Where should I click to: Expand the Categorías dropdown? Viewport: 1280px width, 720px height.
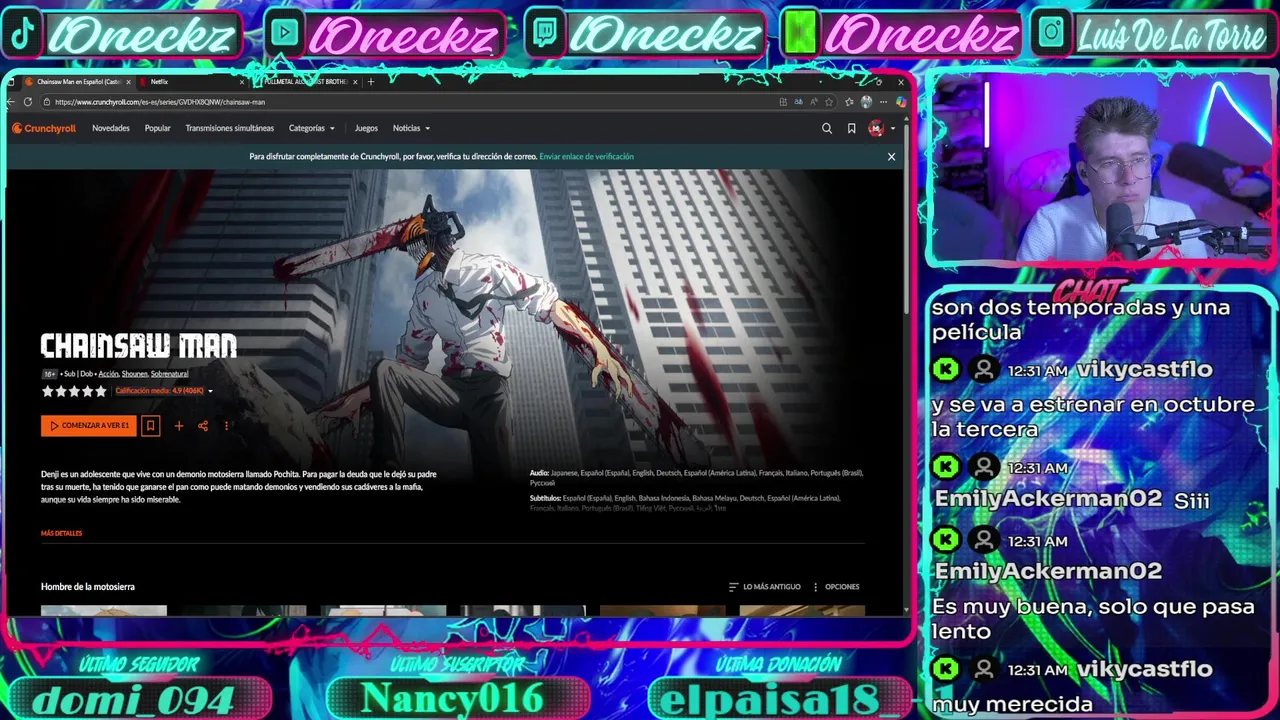coord(312,128)
